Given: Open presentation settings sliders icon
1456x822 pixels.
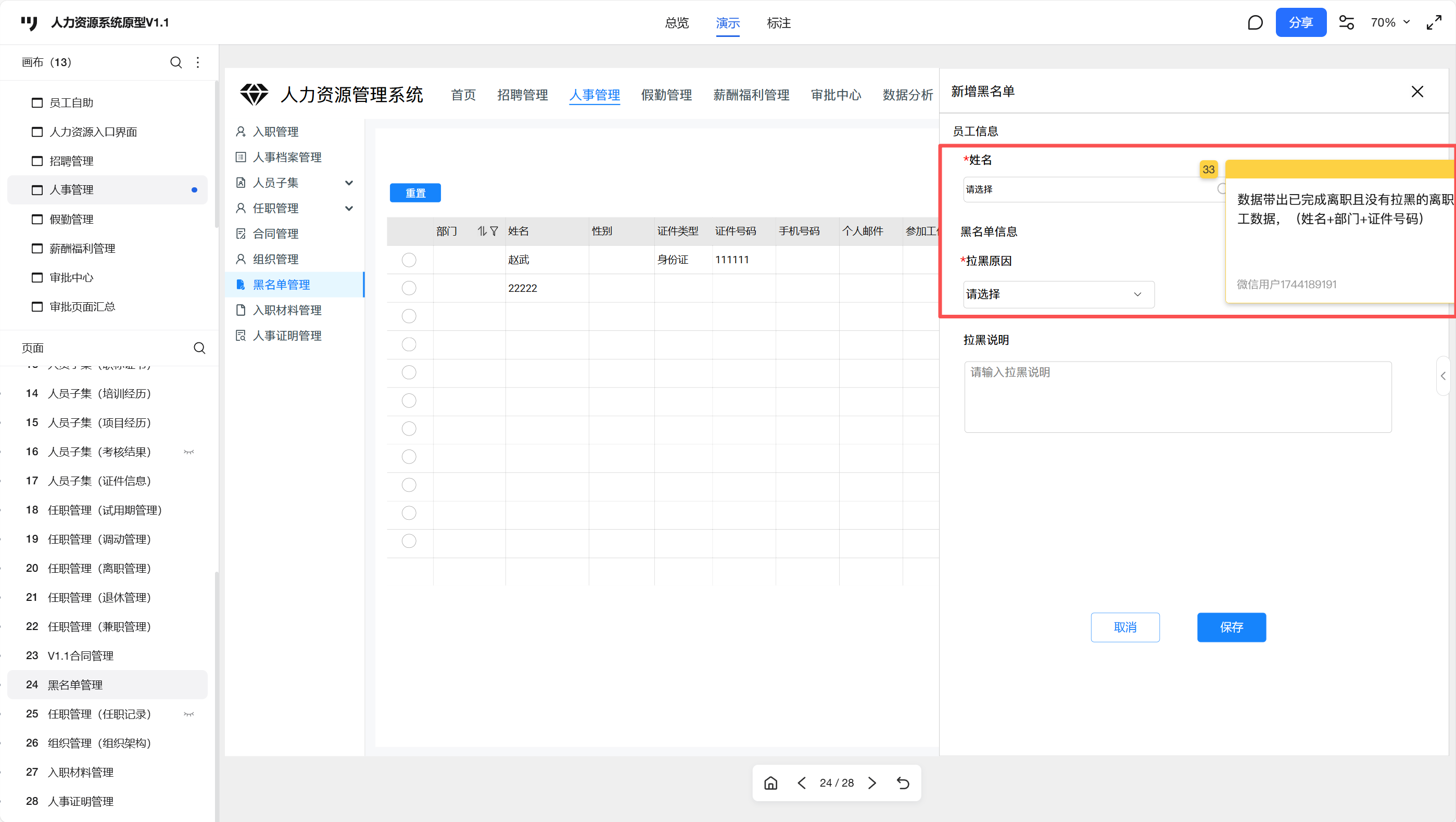Looking at the screenshot, I should 1346,22.
